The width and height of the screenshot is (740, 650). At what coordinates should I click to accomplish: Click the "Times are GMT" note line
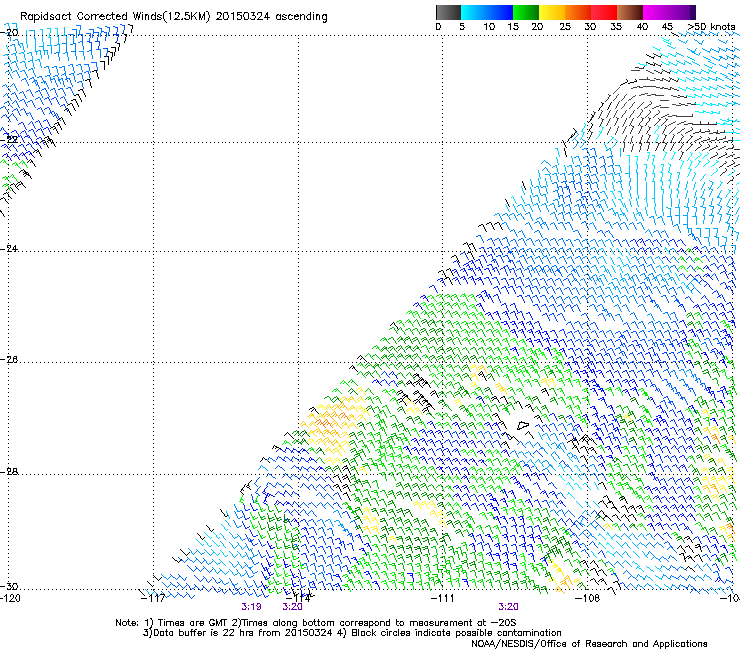[x=315, y=623]
